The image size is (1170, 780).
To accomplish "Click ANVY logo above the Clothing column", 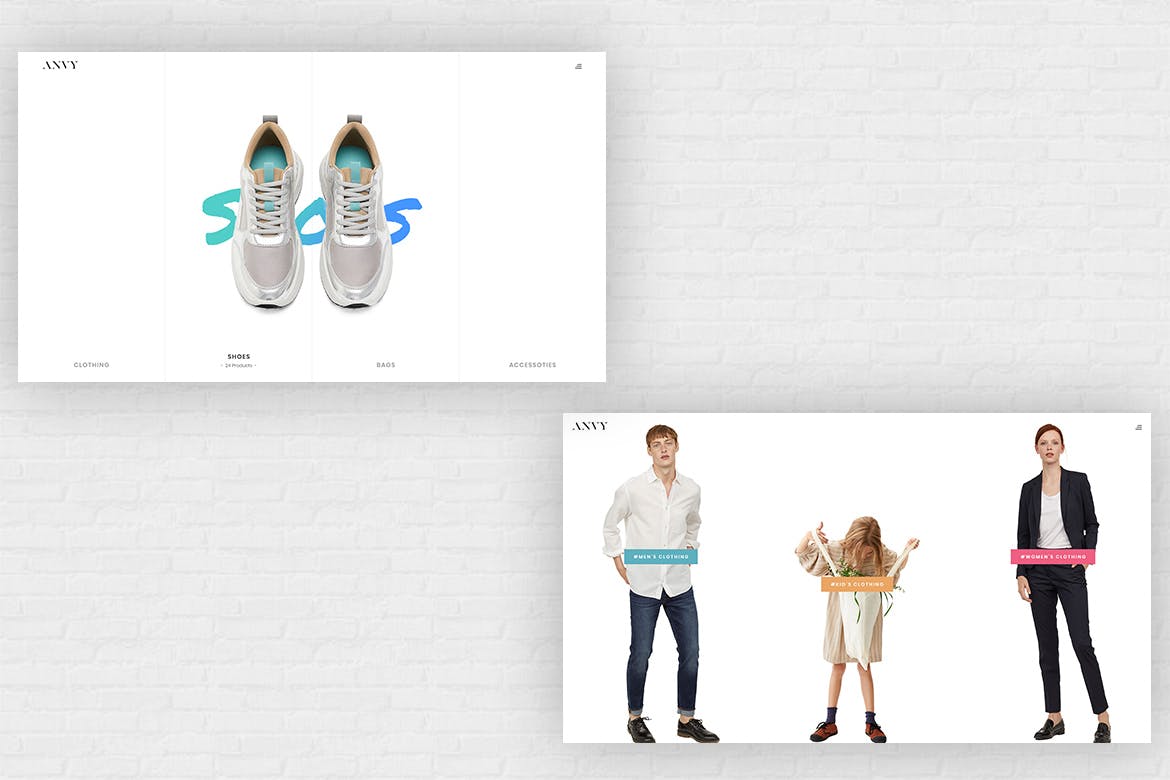I will point(60,65).
